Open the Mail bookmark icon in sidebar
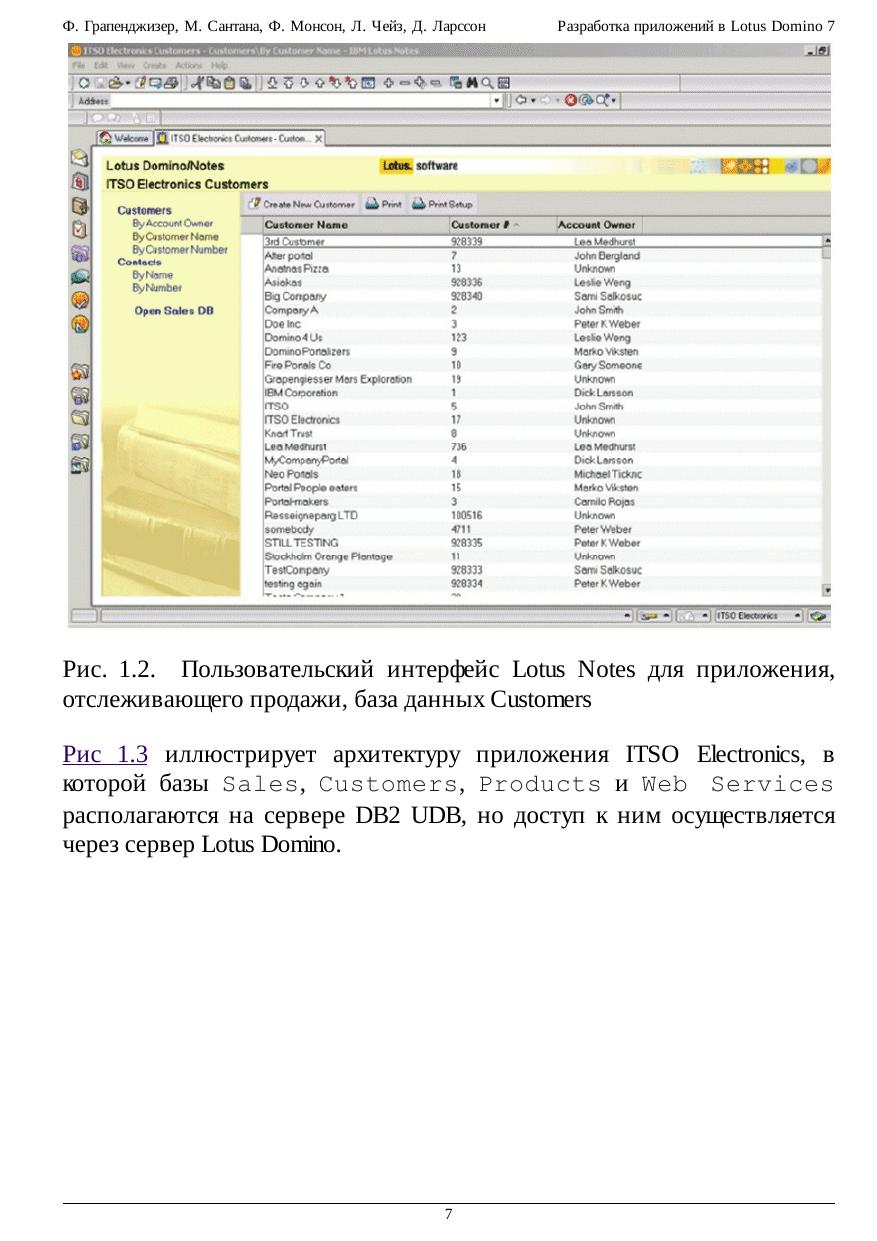 click(80, 160)
